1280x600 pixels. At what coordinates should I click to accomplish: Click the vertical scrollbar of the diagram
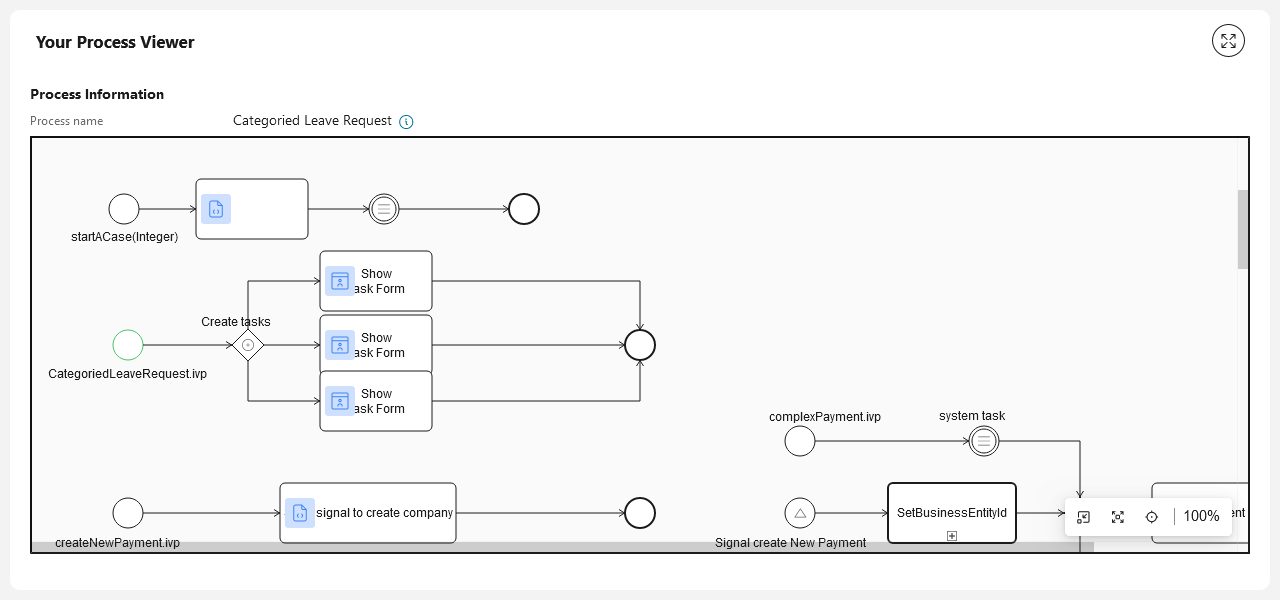coord(1243,229)
